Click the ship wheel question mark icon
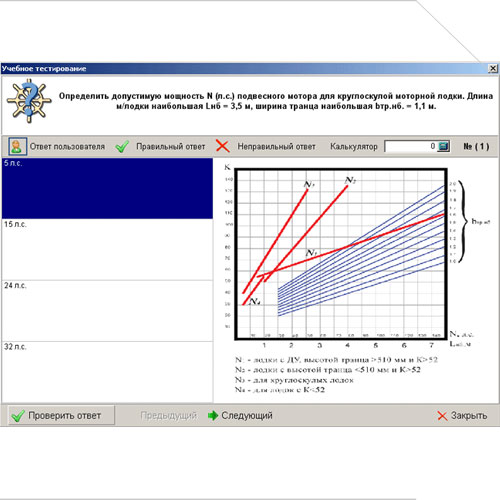 pyautogui.click(x=29, y=101)
